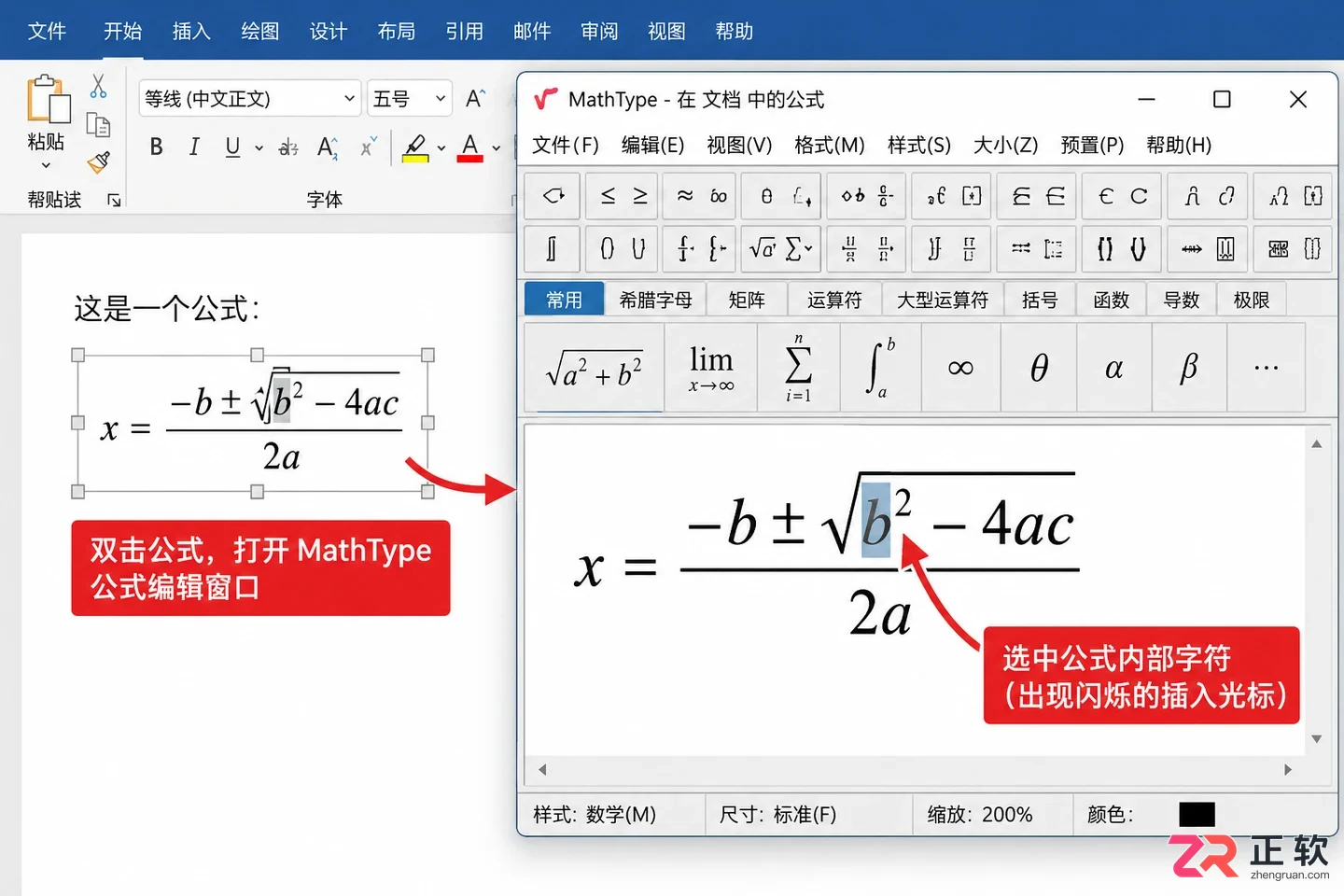
Task: Expand the underline style dropdown arrow
Action: 259,147
